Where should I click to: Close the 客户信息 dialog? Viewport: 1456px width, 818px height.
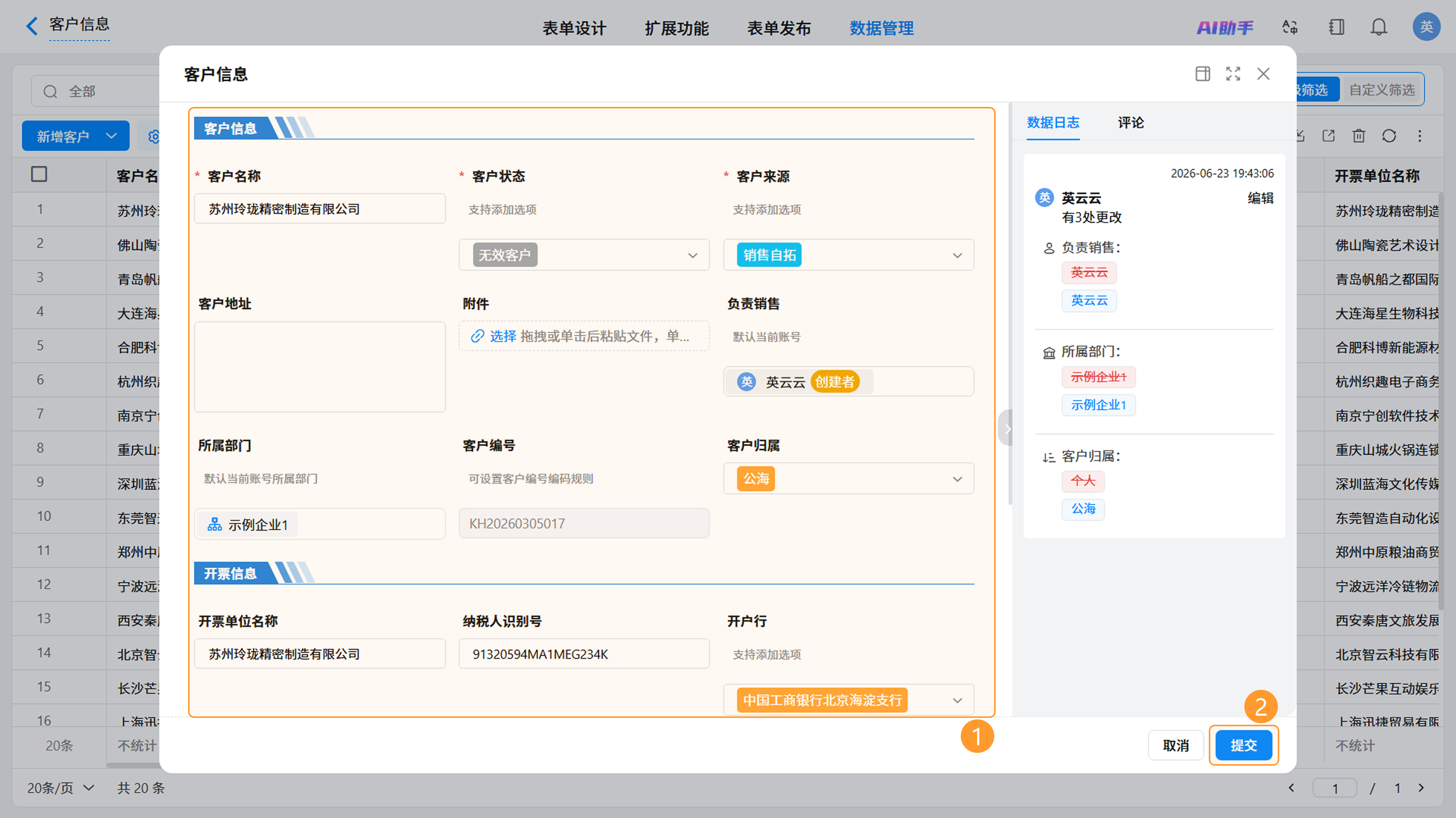point(1263,74)
